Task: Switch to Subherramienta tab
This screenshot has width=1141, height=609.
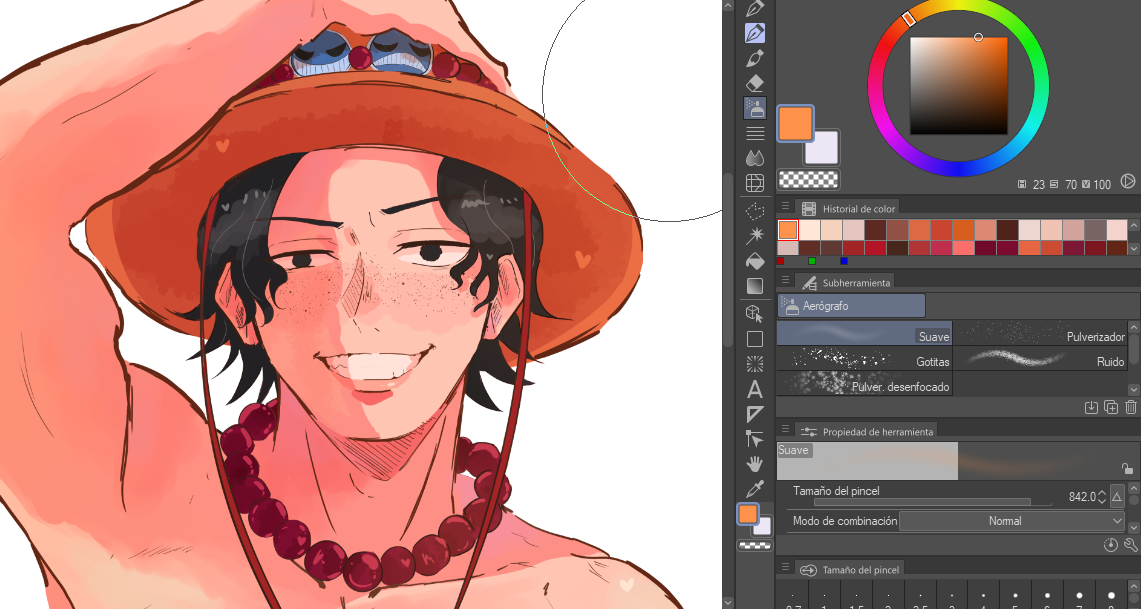Action: (x=844, y=282)
